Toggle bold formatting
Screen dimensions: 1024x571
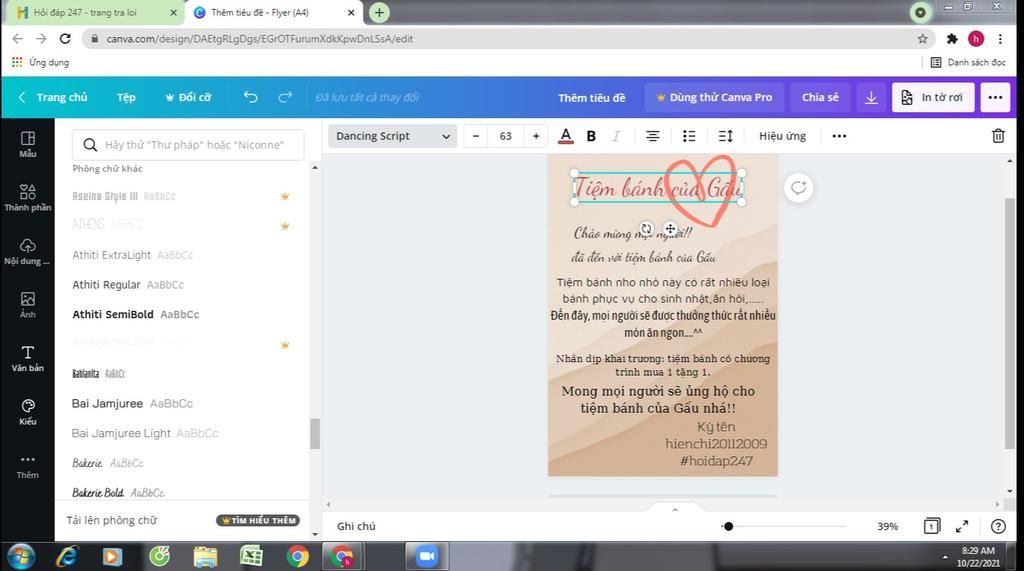click(591, 136)
